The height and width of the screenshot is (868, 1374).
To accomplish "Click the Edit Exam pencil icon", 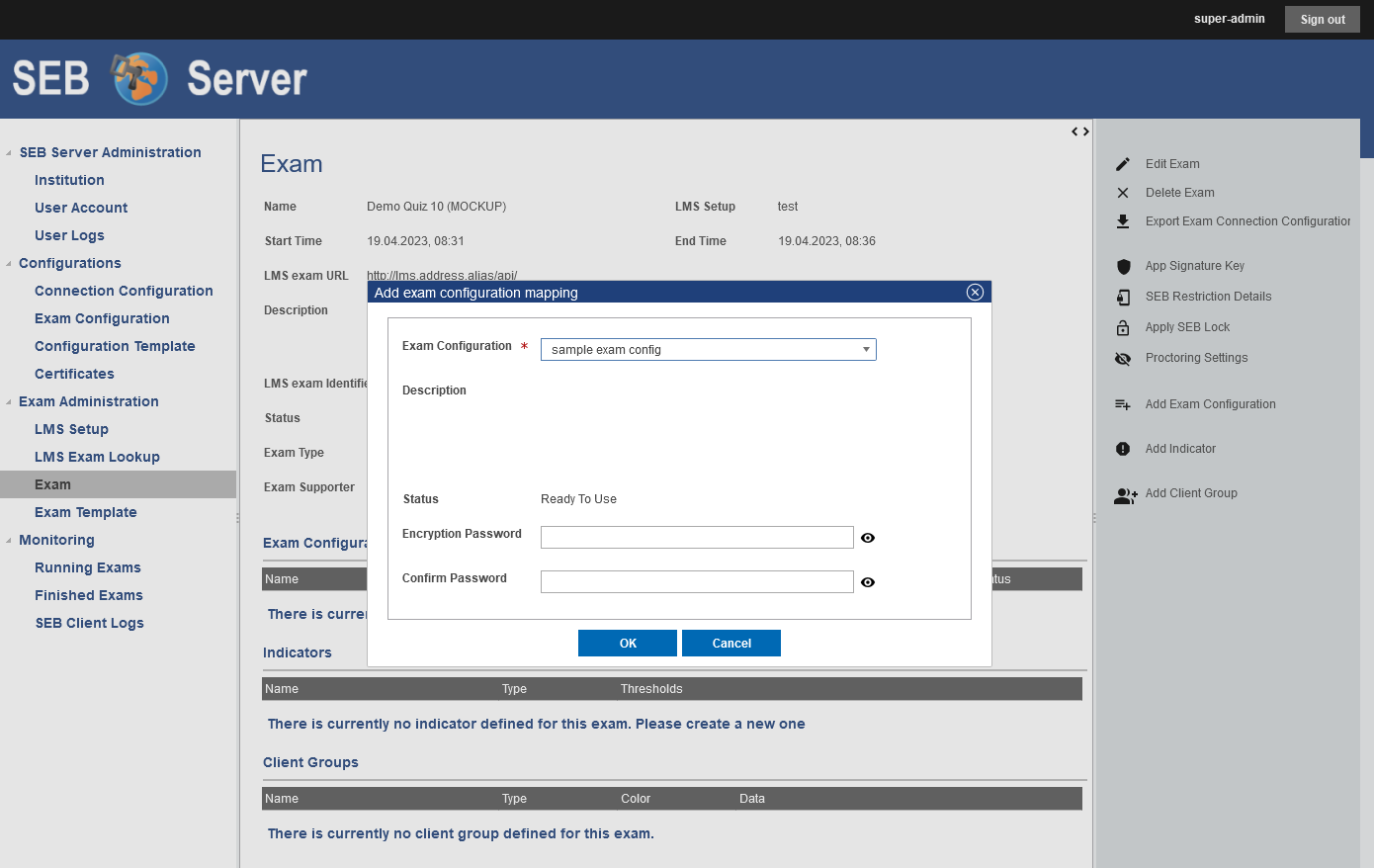I will (1123, 164).
